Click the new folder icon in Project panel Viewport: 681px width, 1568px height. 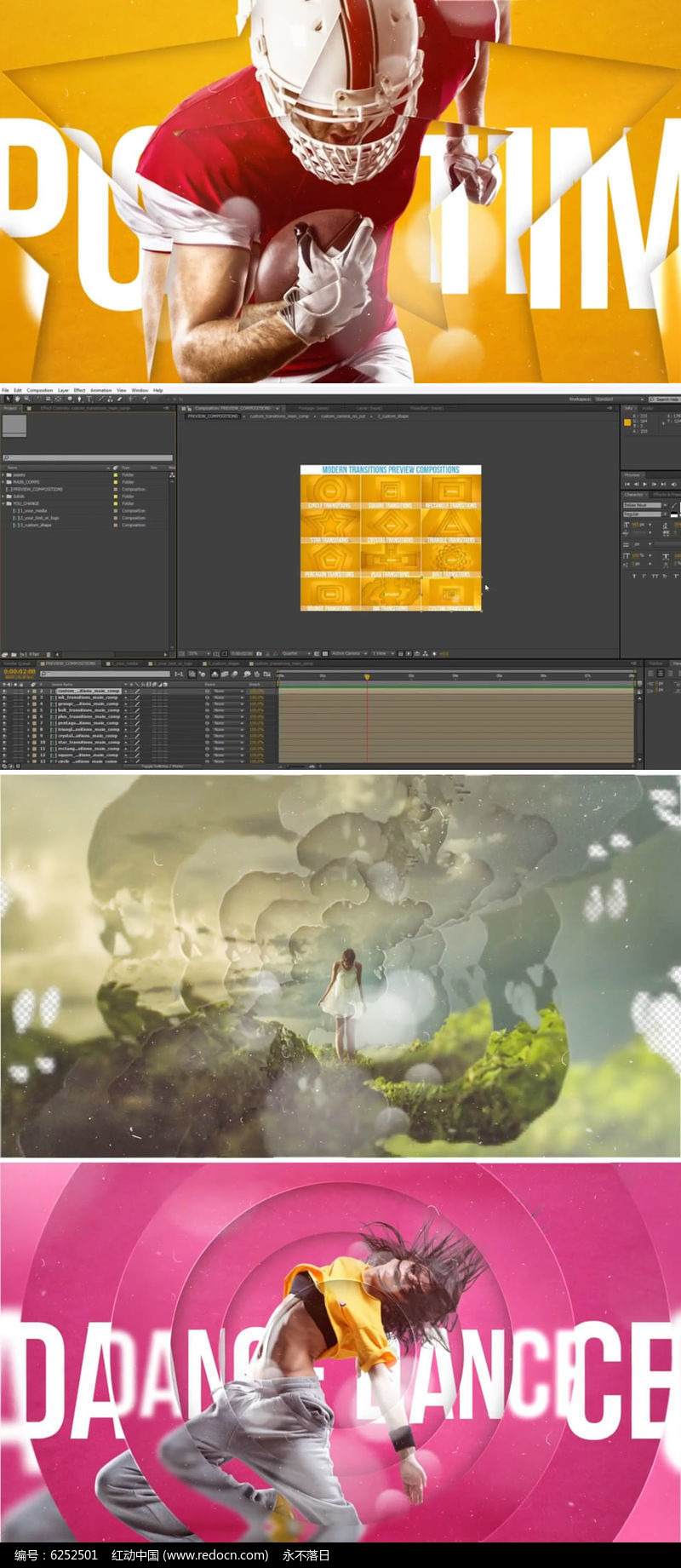pyautogui.click(x=14, y=654)
